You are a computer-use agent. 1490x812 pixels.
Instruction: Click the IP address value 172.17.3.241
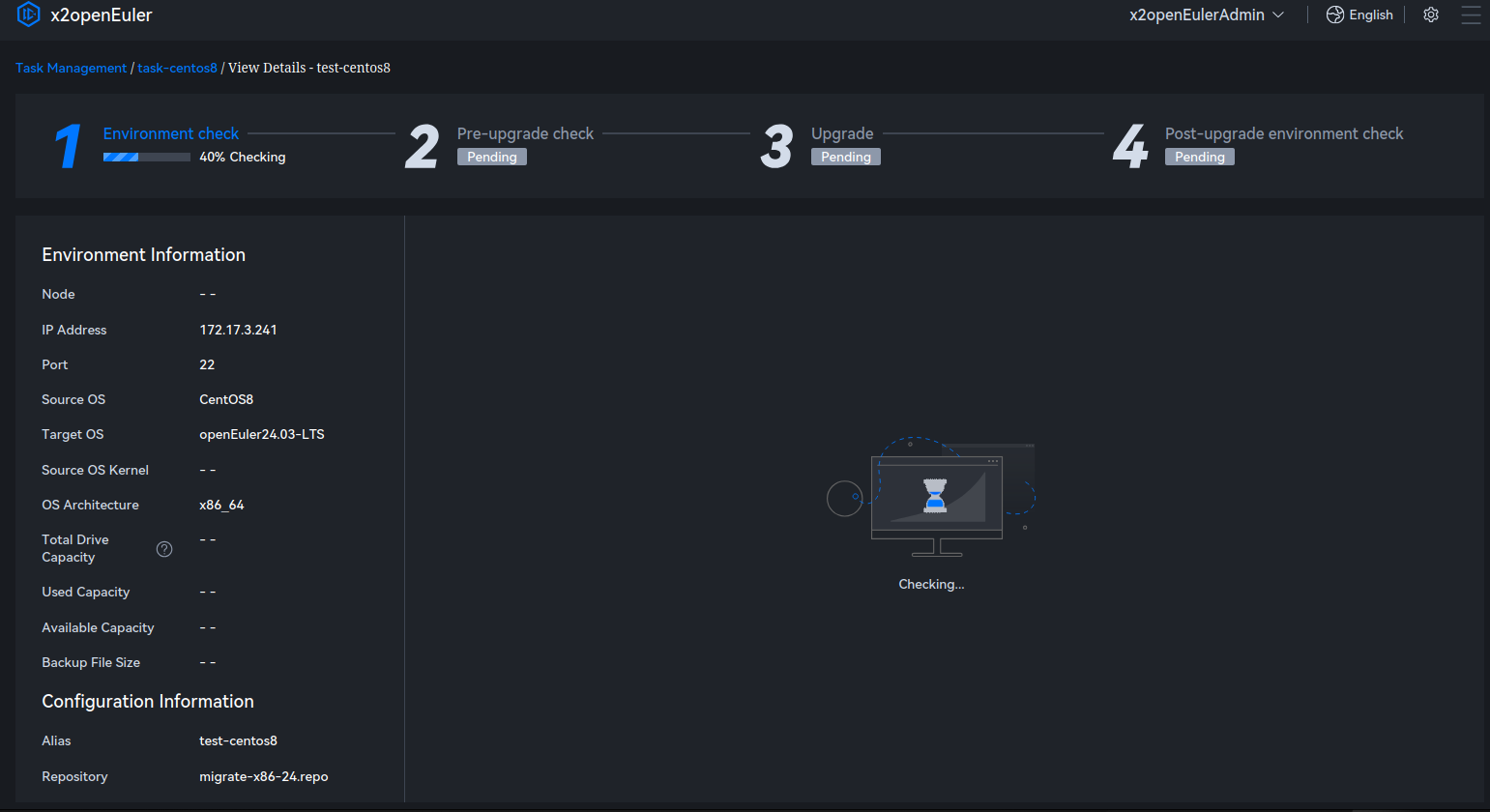pyautogui.click(x=238, y=330)
